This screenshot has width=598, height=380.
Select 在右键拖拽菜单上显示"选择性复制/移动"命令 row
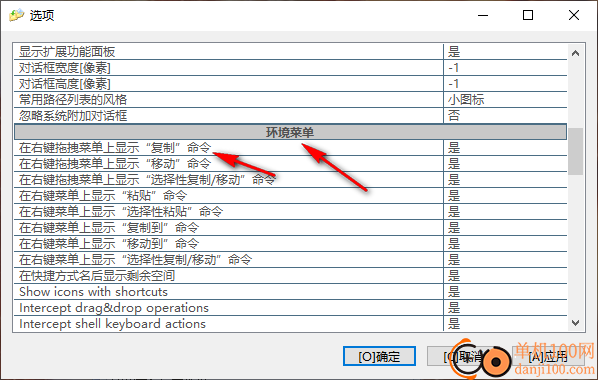coord(290,180)
